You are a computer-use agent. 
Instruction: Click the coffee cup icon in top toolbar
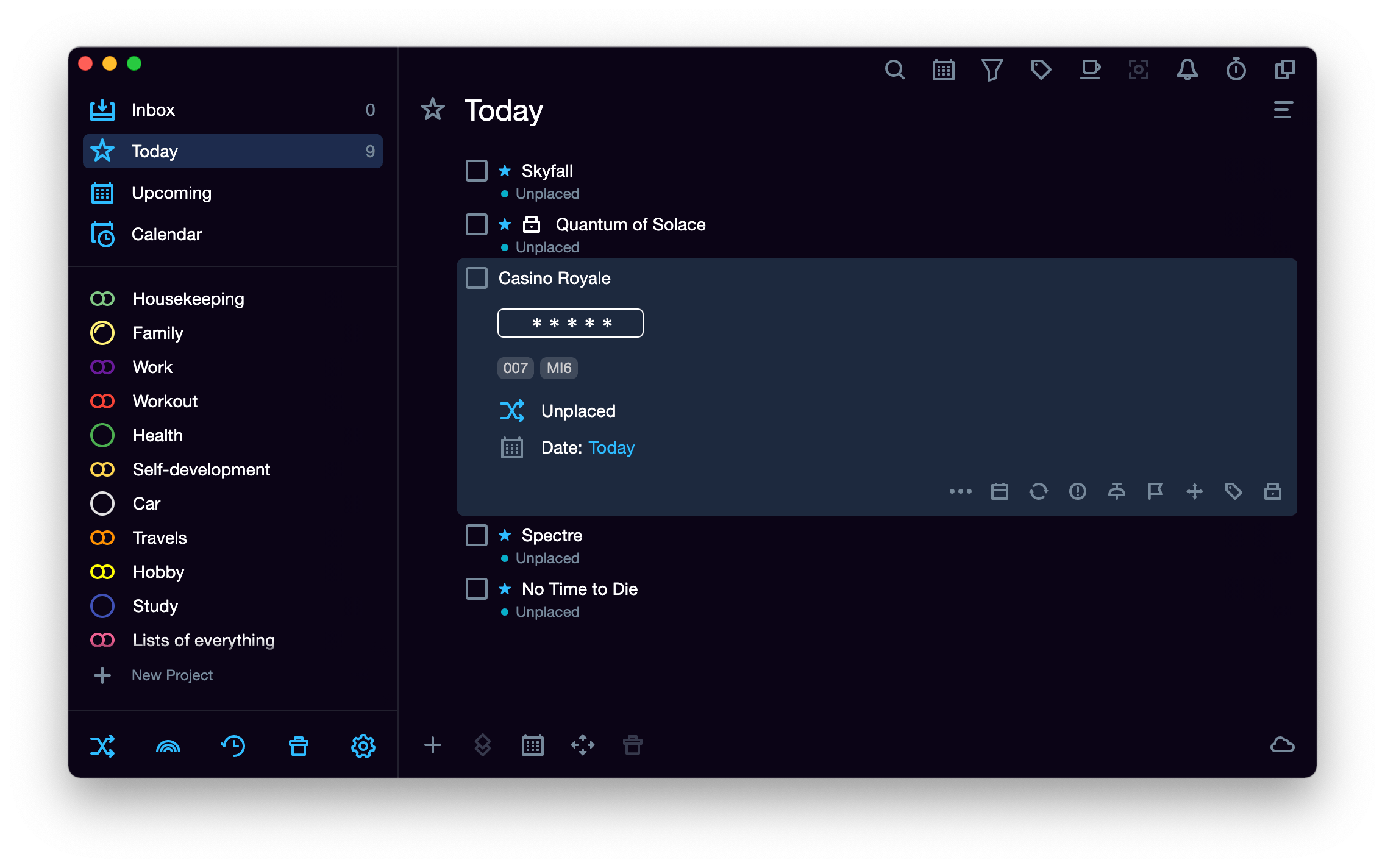1089,70
